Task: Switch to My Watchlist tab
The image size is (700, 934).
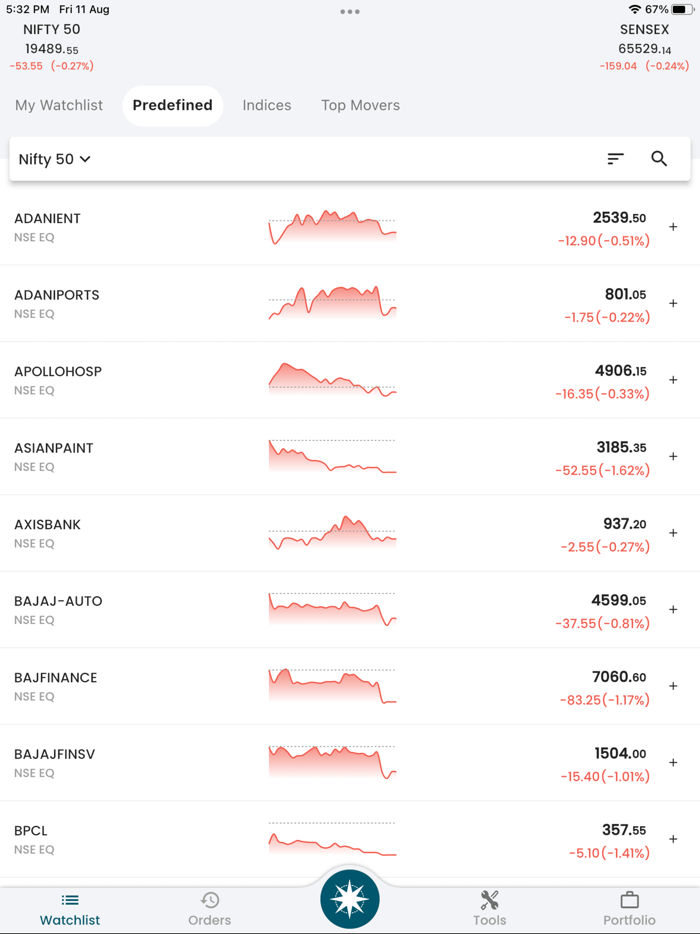Action: [x=59, y=105]
